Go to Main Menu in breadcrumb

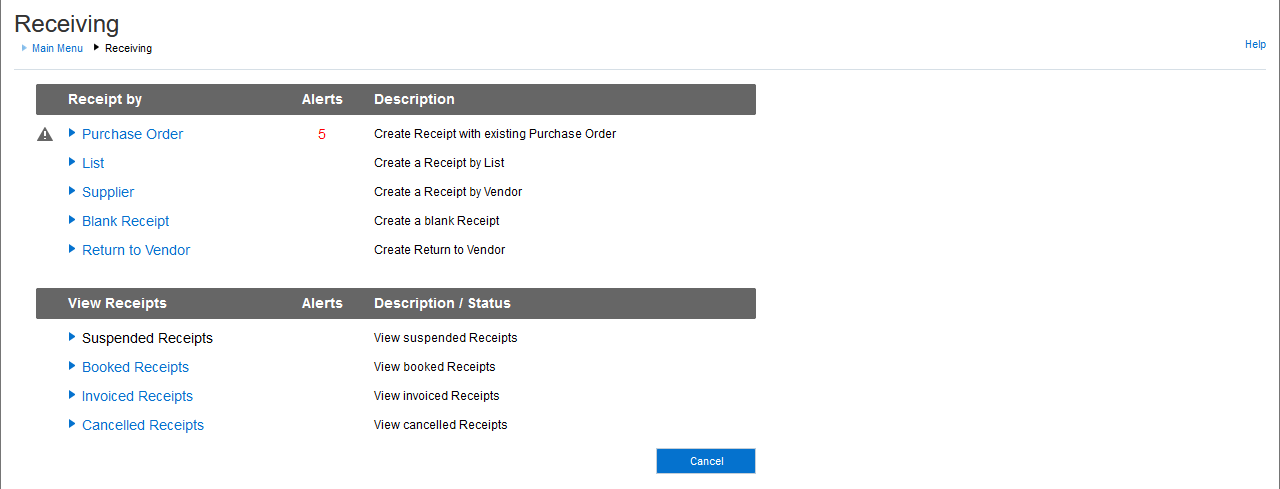pyautogui.click(x=57, y=48)
